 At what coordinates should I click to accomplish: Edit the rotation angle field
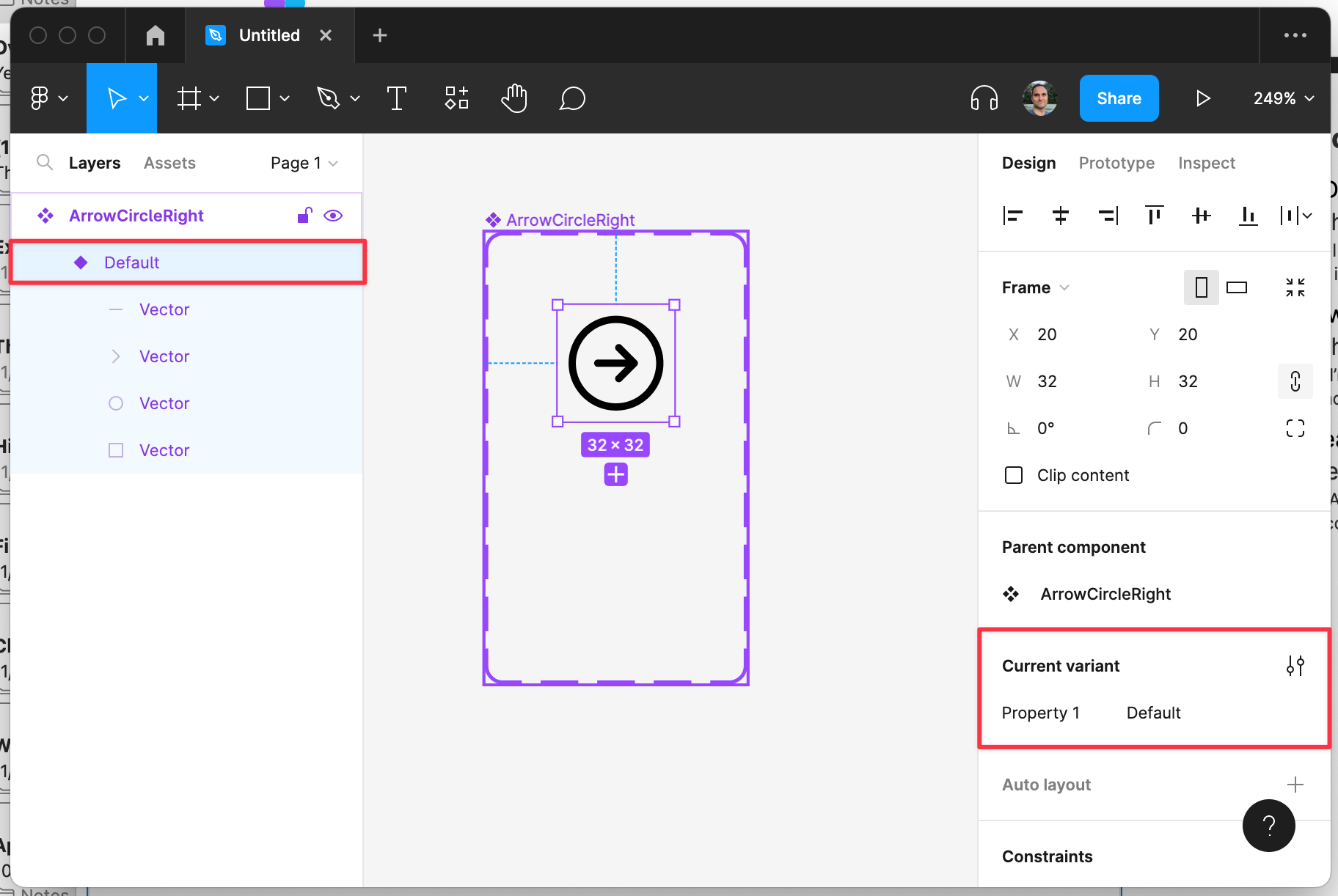[1067, 428]
